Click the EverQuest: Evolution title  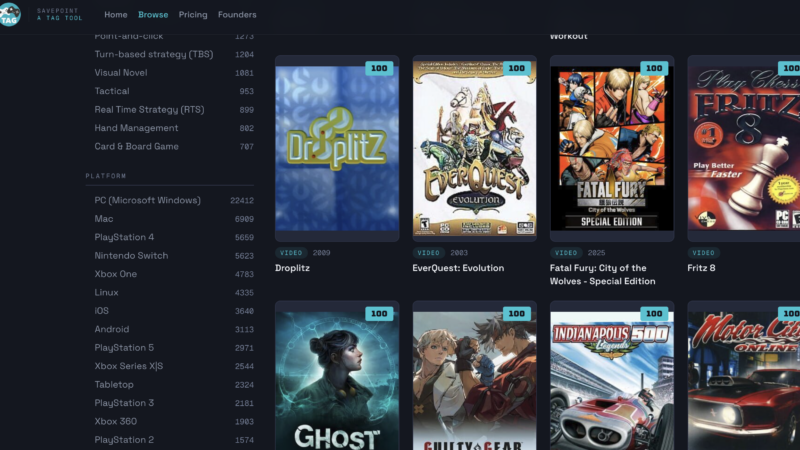[x=458, y=268]
